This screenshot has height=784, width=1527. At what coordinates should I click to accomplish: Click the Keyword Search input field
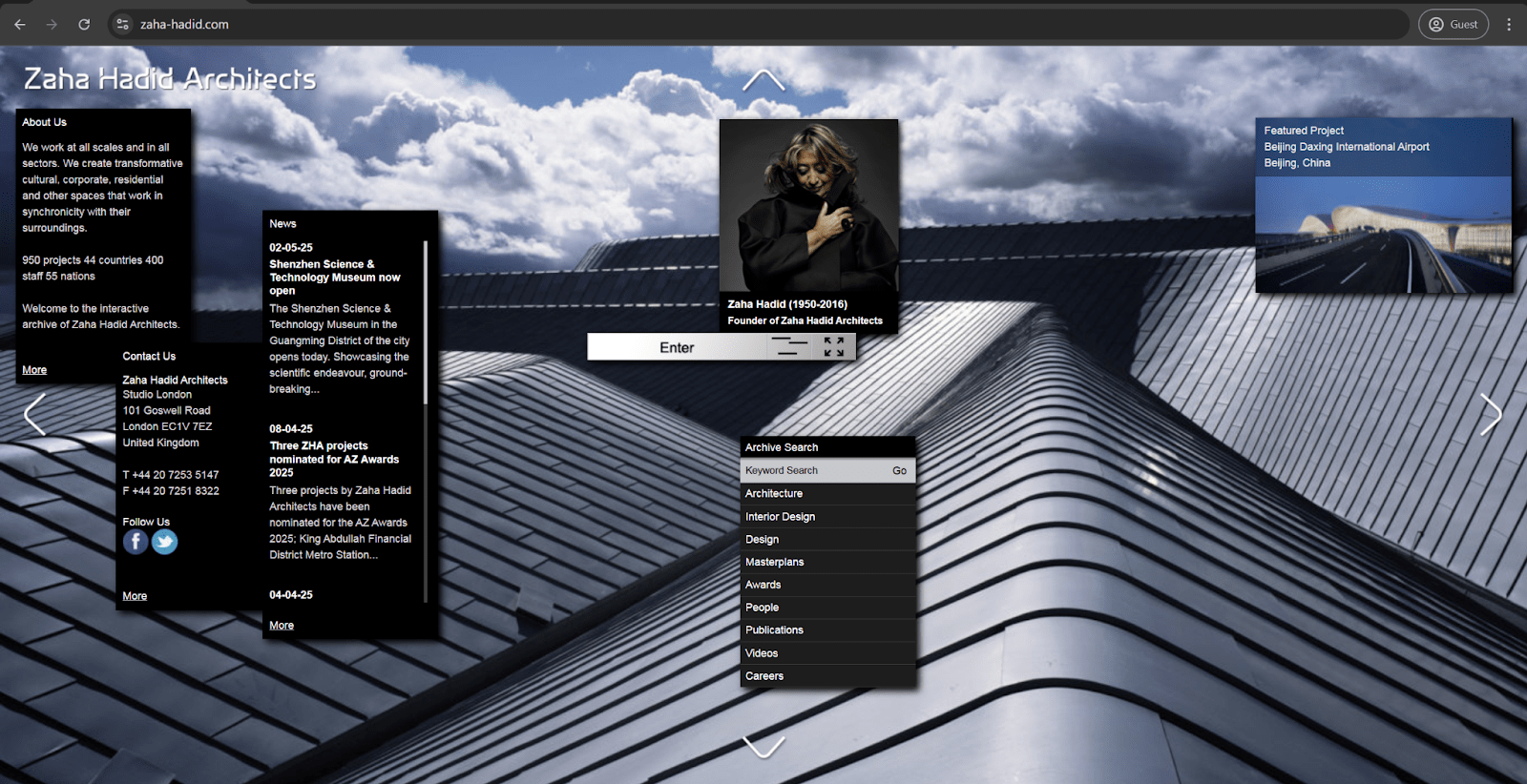(813, 470)
